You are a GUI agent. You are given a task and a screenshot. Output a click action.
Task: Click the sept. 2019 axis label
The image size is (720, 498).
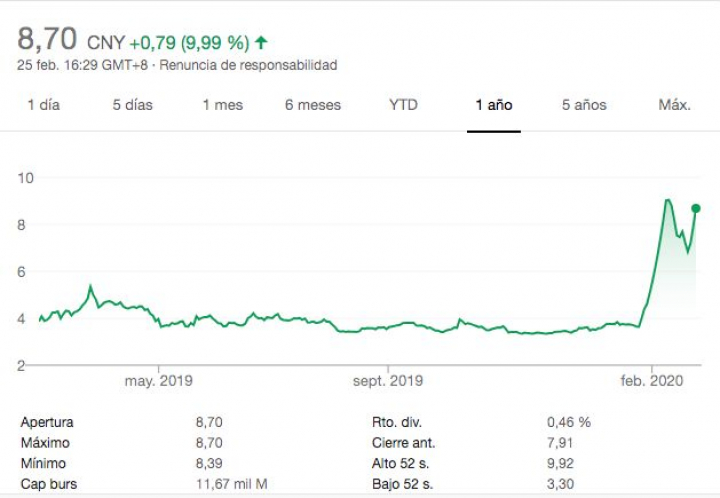pyautogui.click(x=389, y=381)
